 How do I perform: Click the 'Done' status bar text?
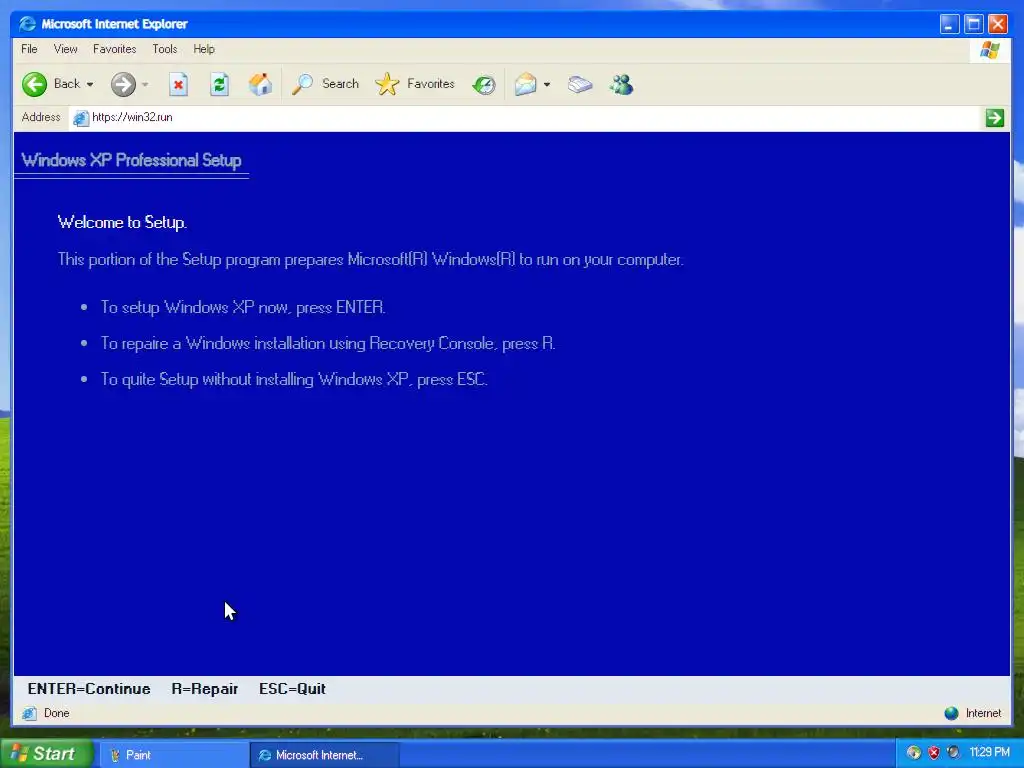[x=57, y=713]
